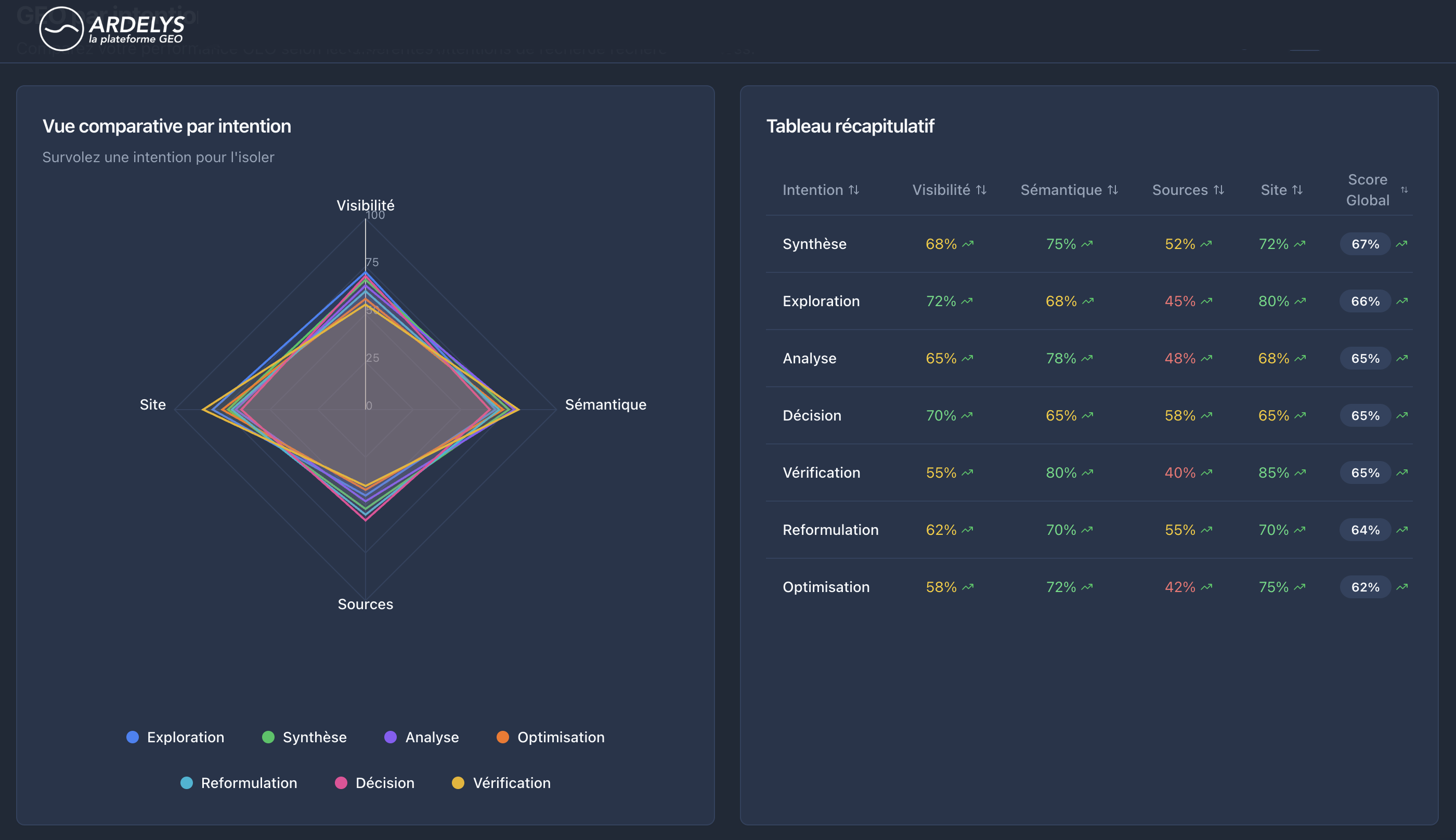Toggle Exploration series in chart legend
1456x840 pixels.
pyautogui.click(x=175, y=737)
